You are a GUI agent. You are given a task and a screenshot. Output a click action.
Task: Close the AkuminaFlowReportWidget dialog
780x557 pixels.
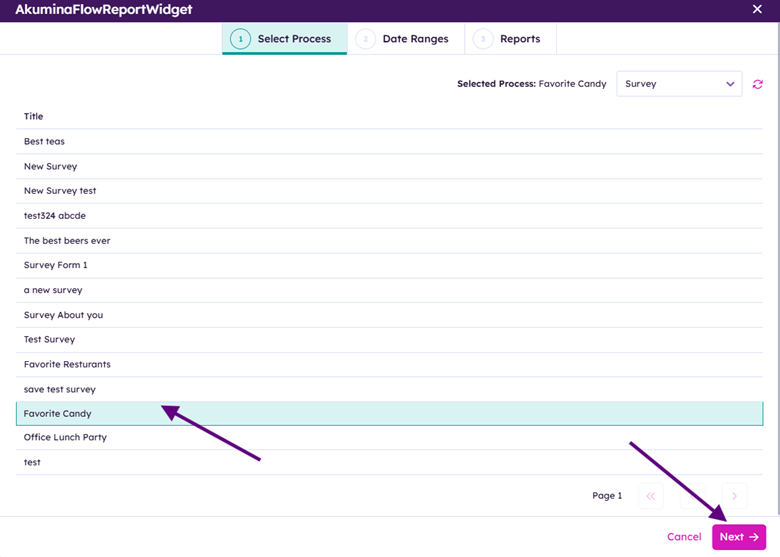pyautogui.click(x=757, y=9)
